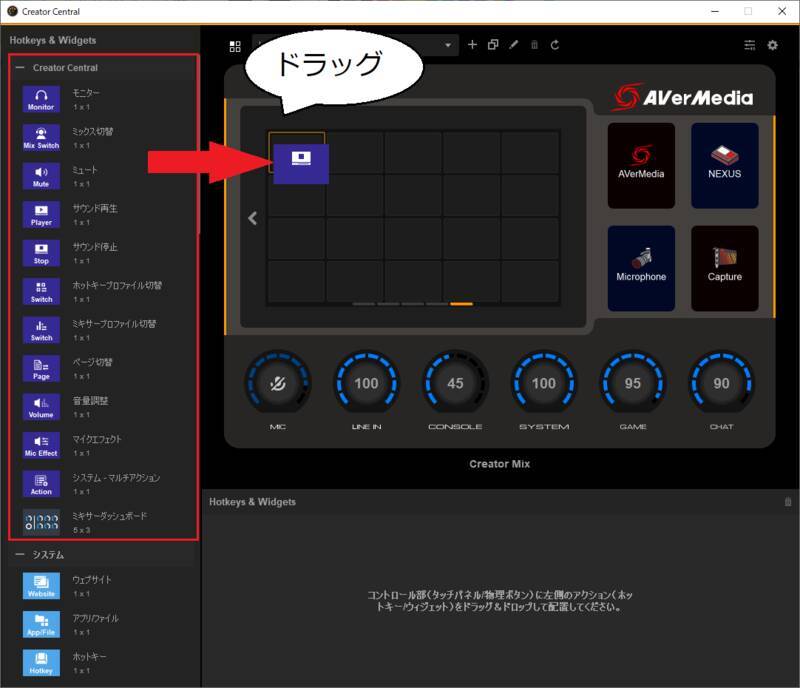Click the plus icon to add profile
The image size is (800, 688).
(473, 45)
